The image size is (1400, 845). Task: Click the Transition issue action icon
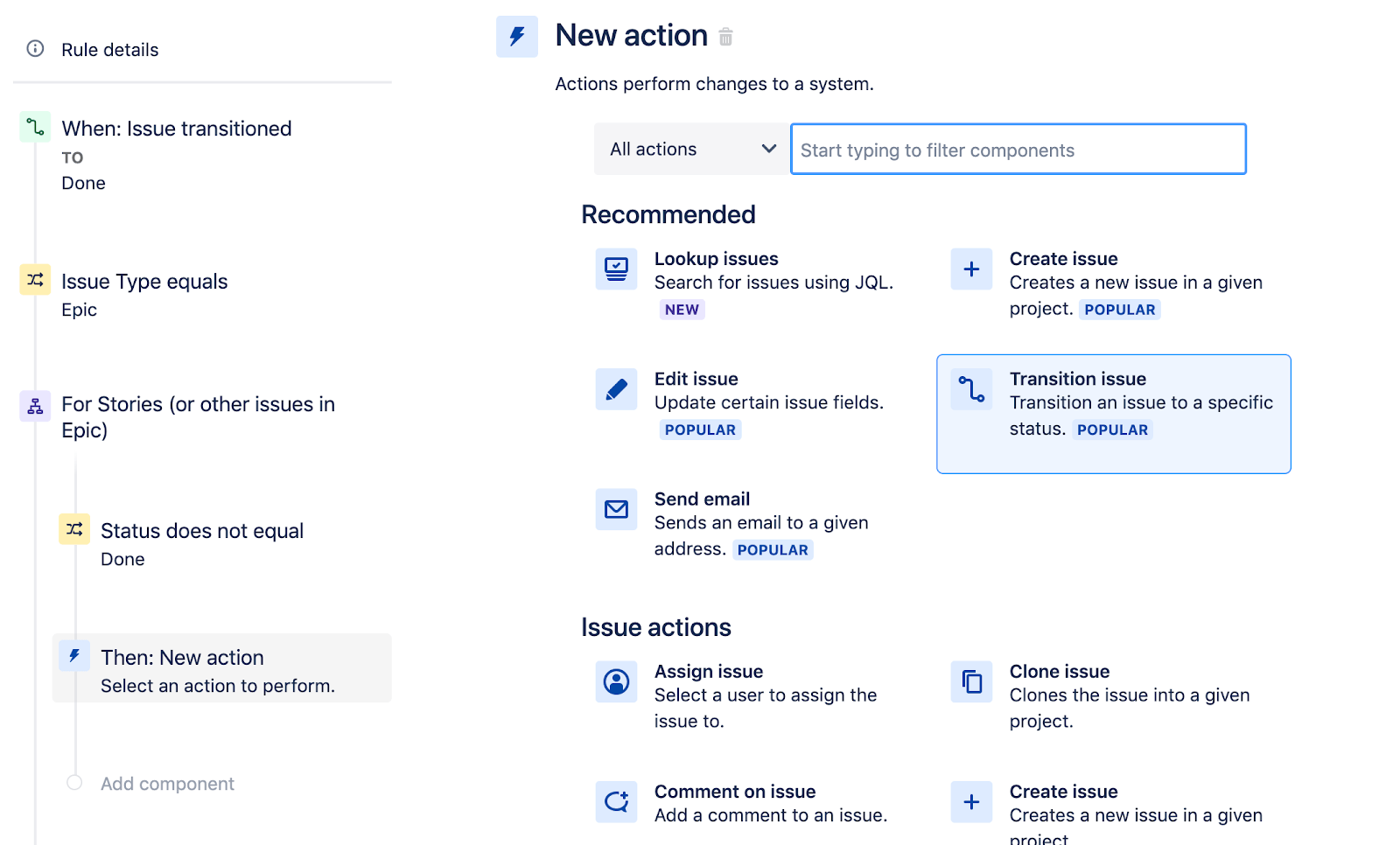point(970,389)
